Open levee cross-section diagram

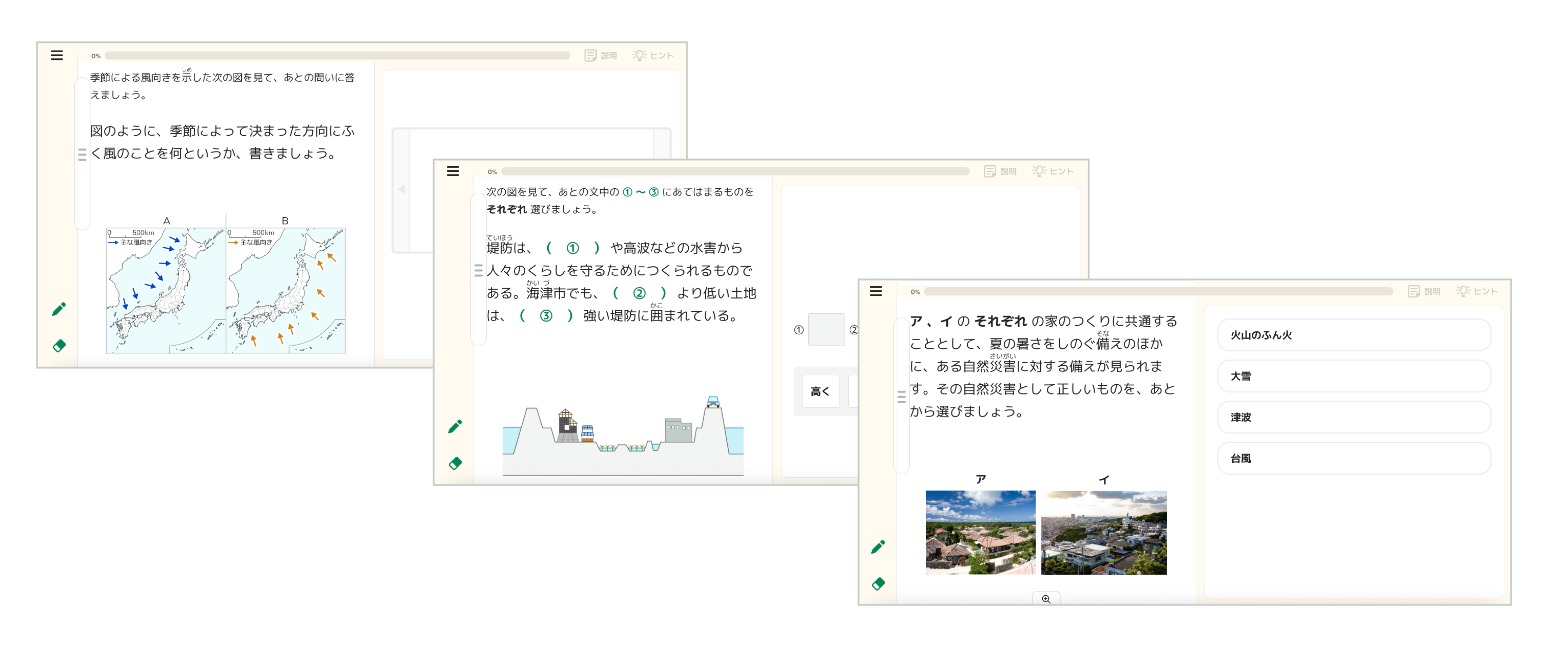[x=623, y=436]
